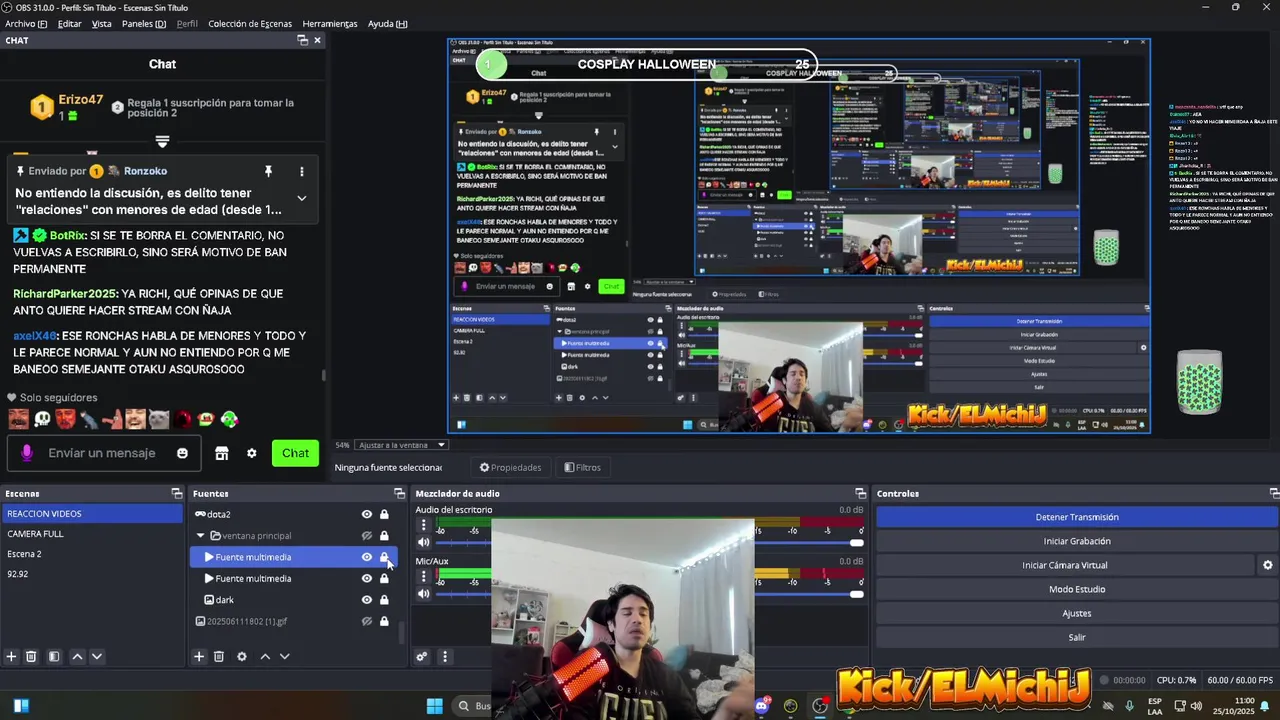Move source down in Fuentes toolbar
Viewport: 1280px width, 720px height.
click(x=284, y=657)
